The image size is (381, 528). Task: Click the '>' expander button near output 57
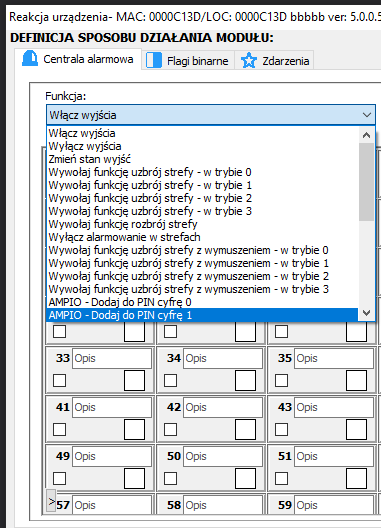(51, 501)
